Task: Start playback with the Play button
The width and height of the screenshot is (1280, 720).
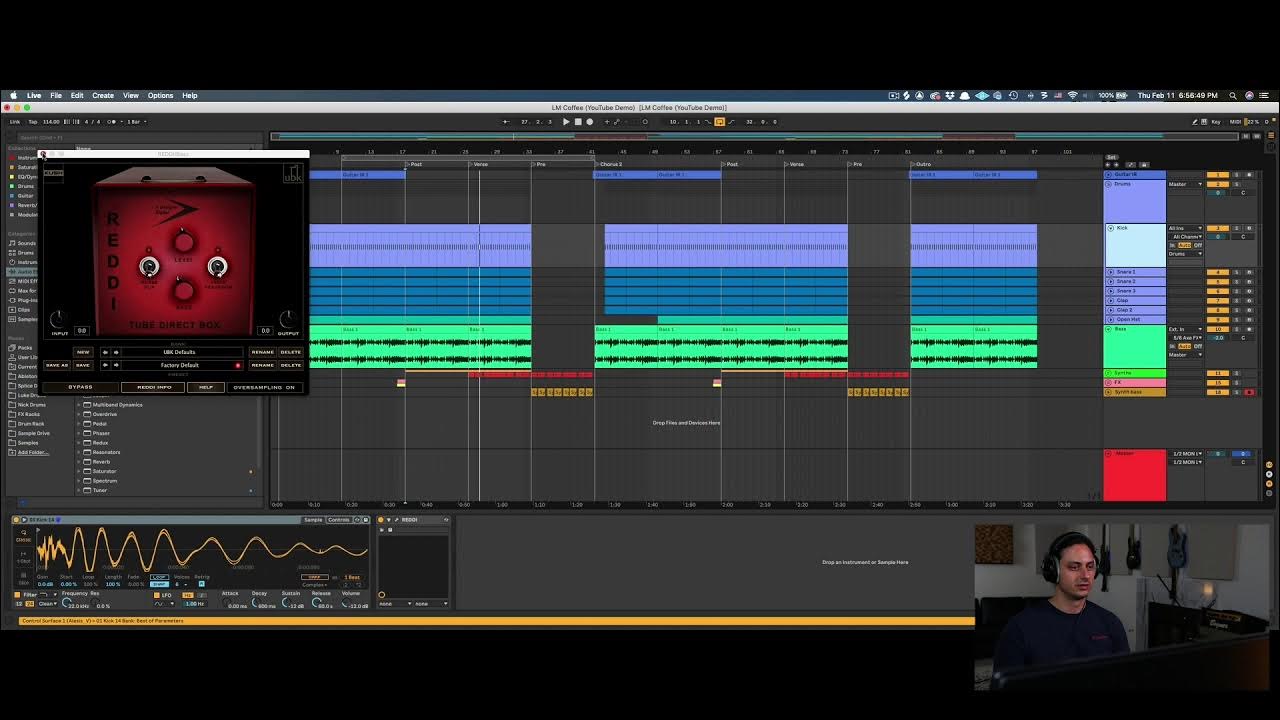Action: tap(566, 122)
